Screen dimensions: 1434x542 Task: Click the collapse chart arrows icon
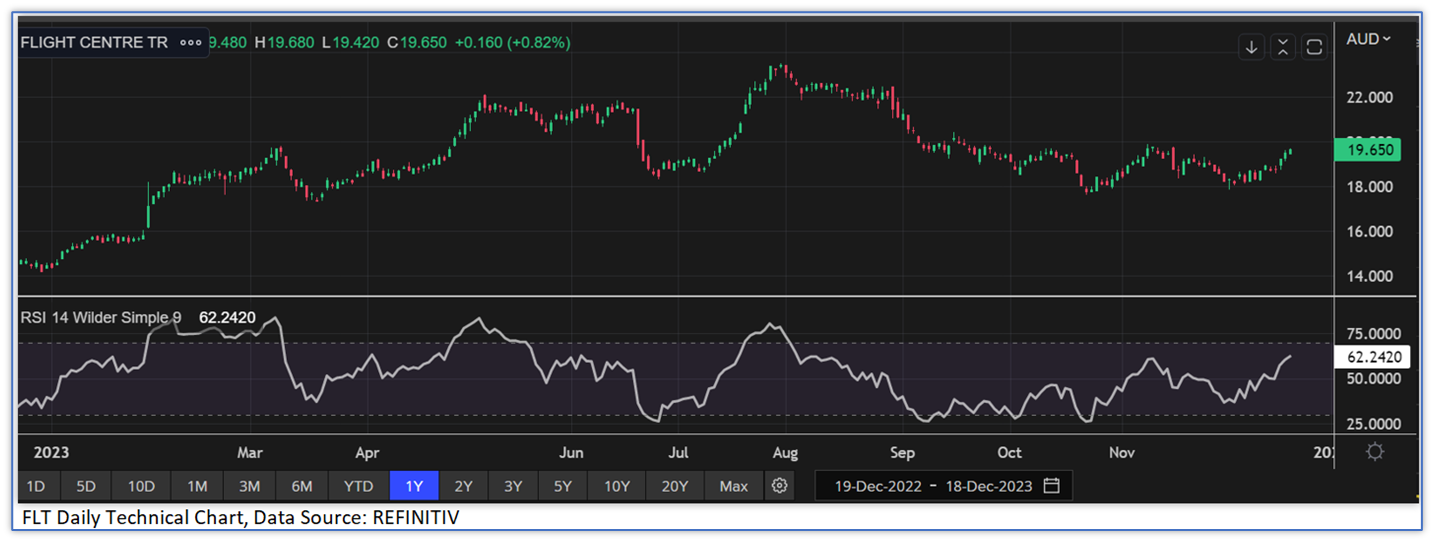[1283, 47]
